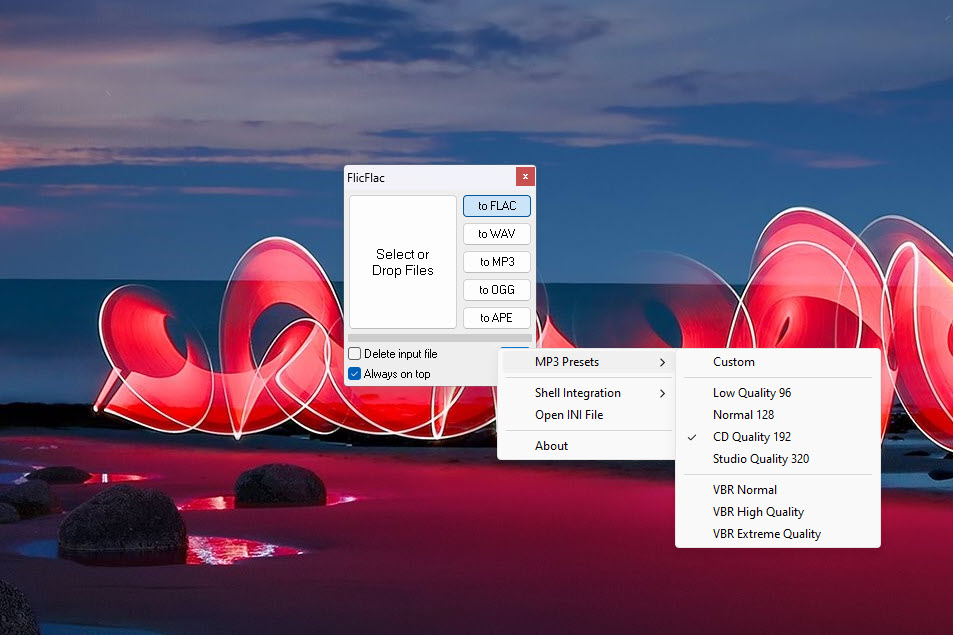Enable the Delete input file checkbox
953x635 pixels.
(355, 354)
